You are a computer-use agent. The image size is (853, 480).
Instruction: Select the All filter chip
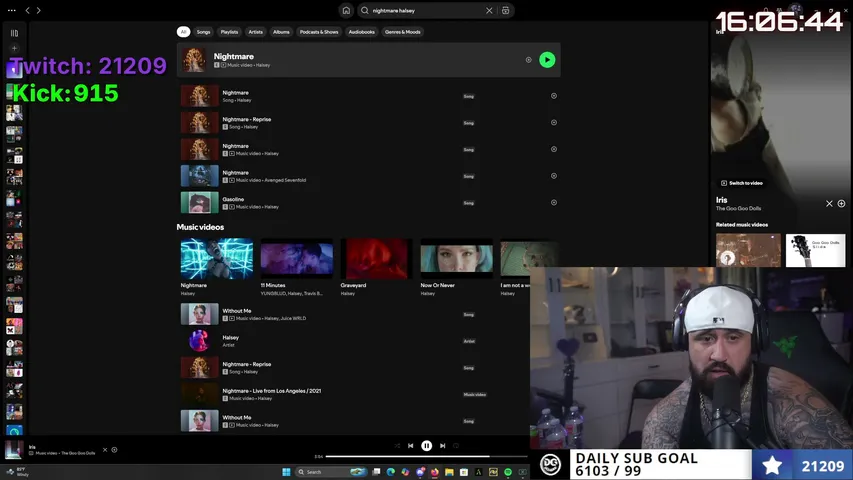pyautogui.click(x=183, y=32)
